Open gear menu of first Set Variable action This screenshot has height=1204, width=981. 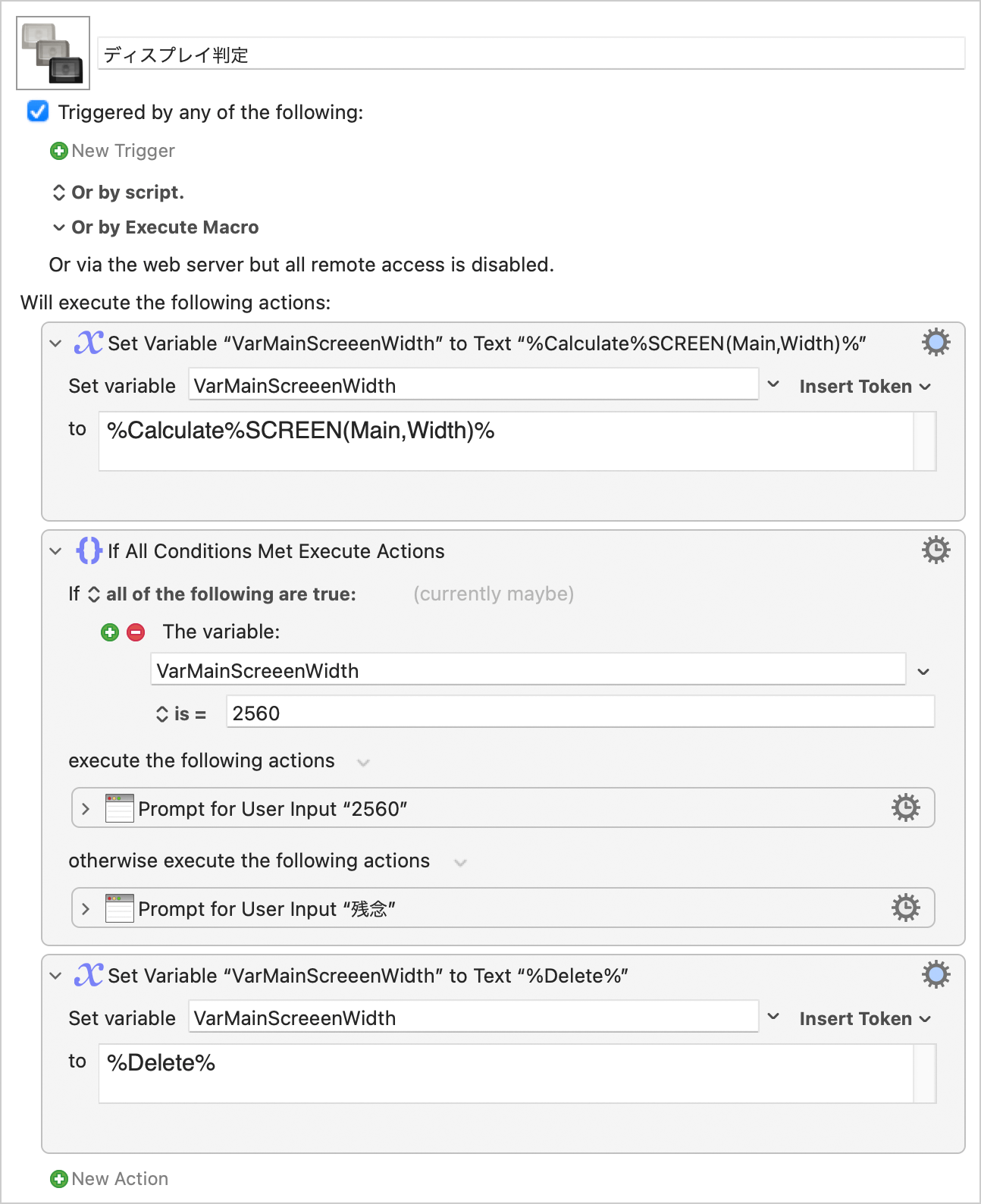pos(936,343)
